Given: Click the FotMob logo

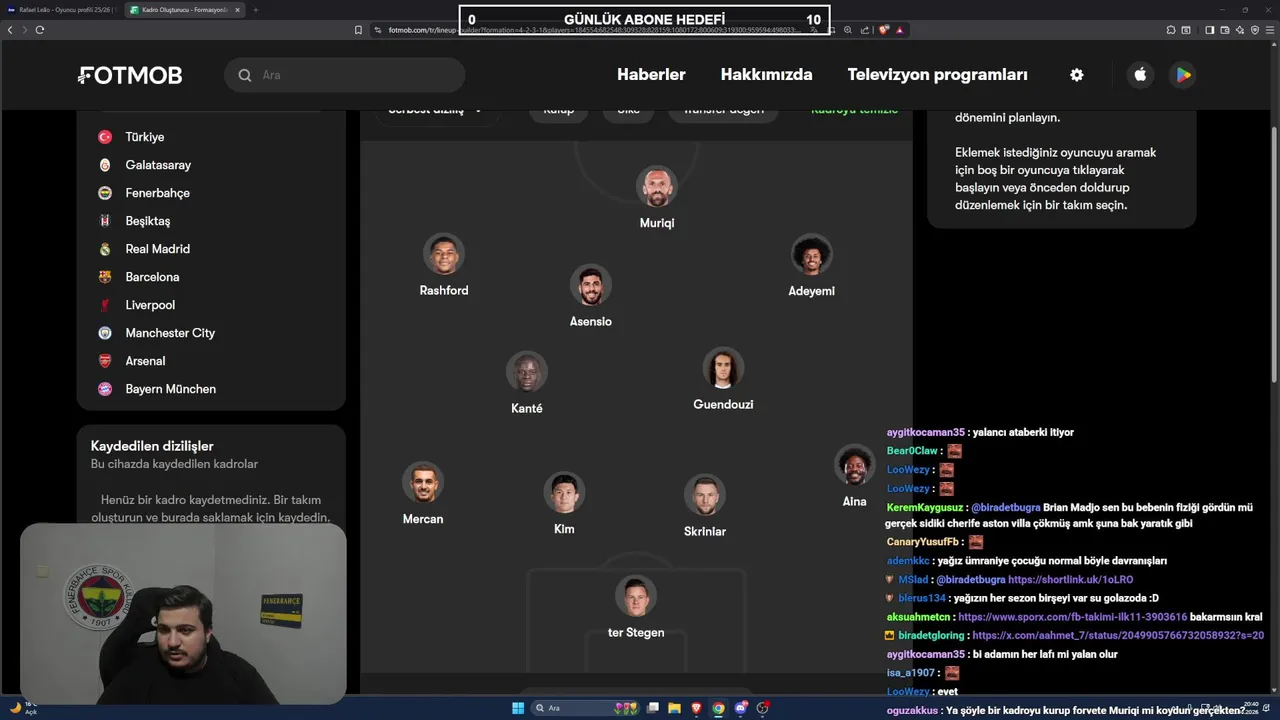Looking at the screenshot, I should click(130, 75).
